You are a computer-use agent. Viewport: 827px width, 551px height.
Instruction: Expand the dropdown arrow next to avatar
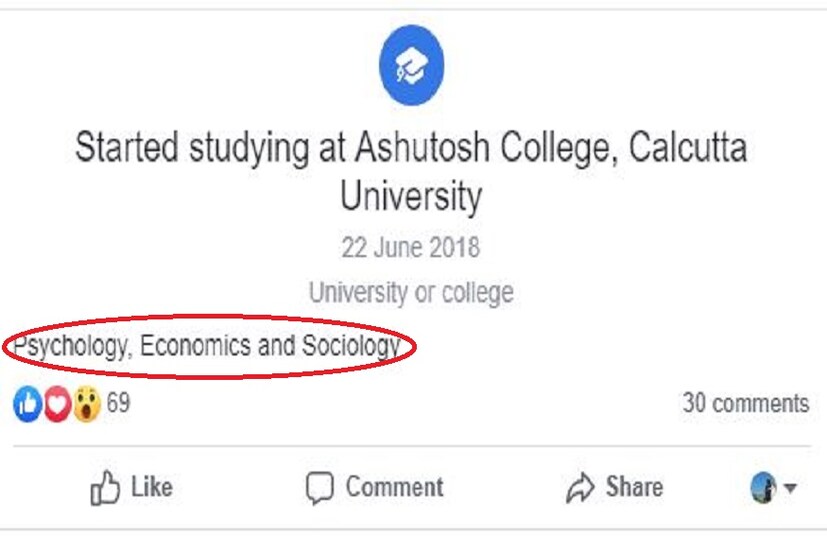point(790,489)
